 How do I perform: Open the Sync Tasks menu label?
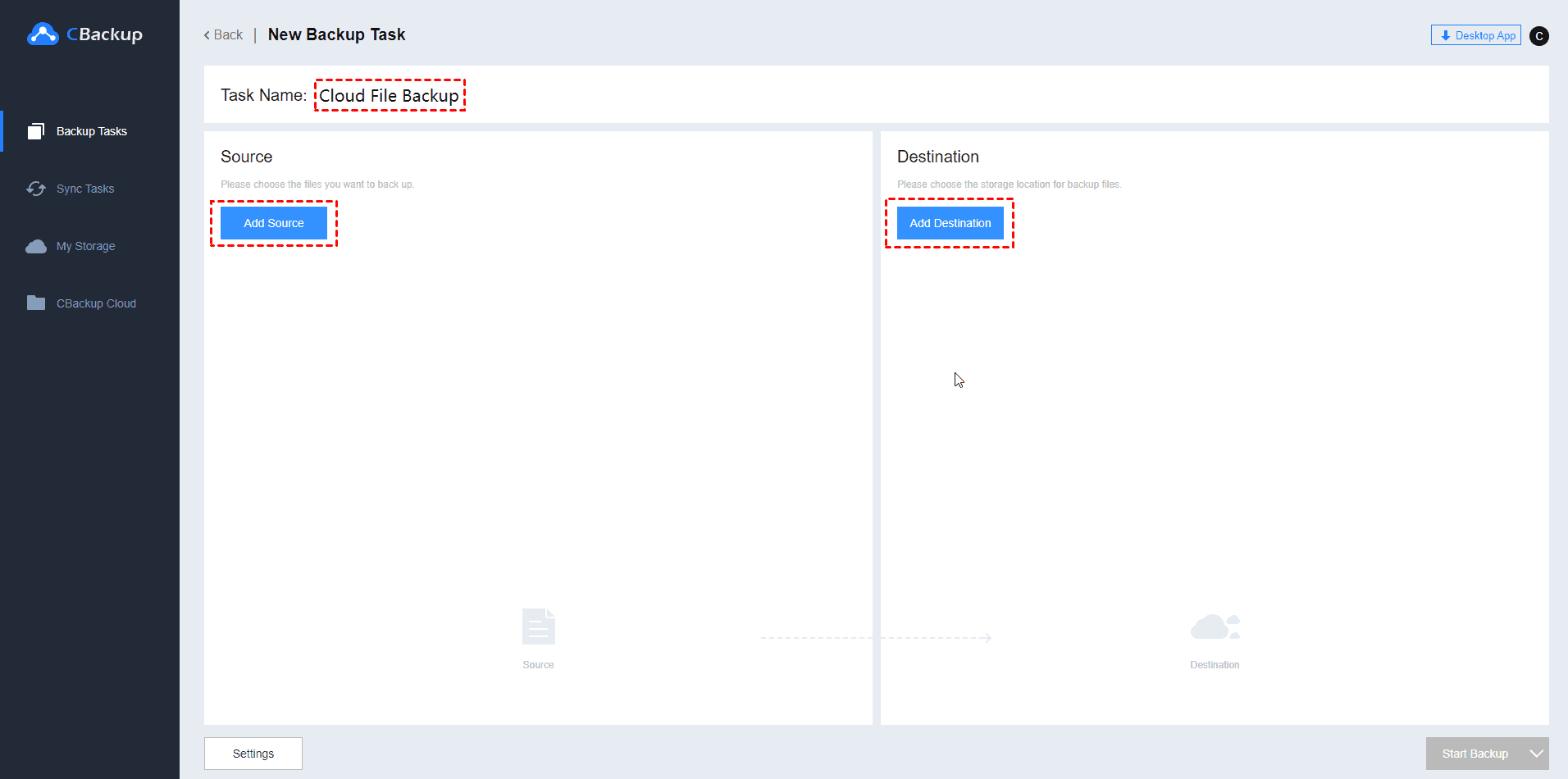coord(85,189)
